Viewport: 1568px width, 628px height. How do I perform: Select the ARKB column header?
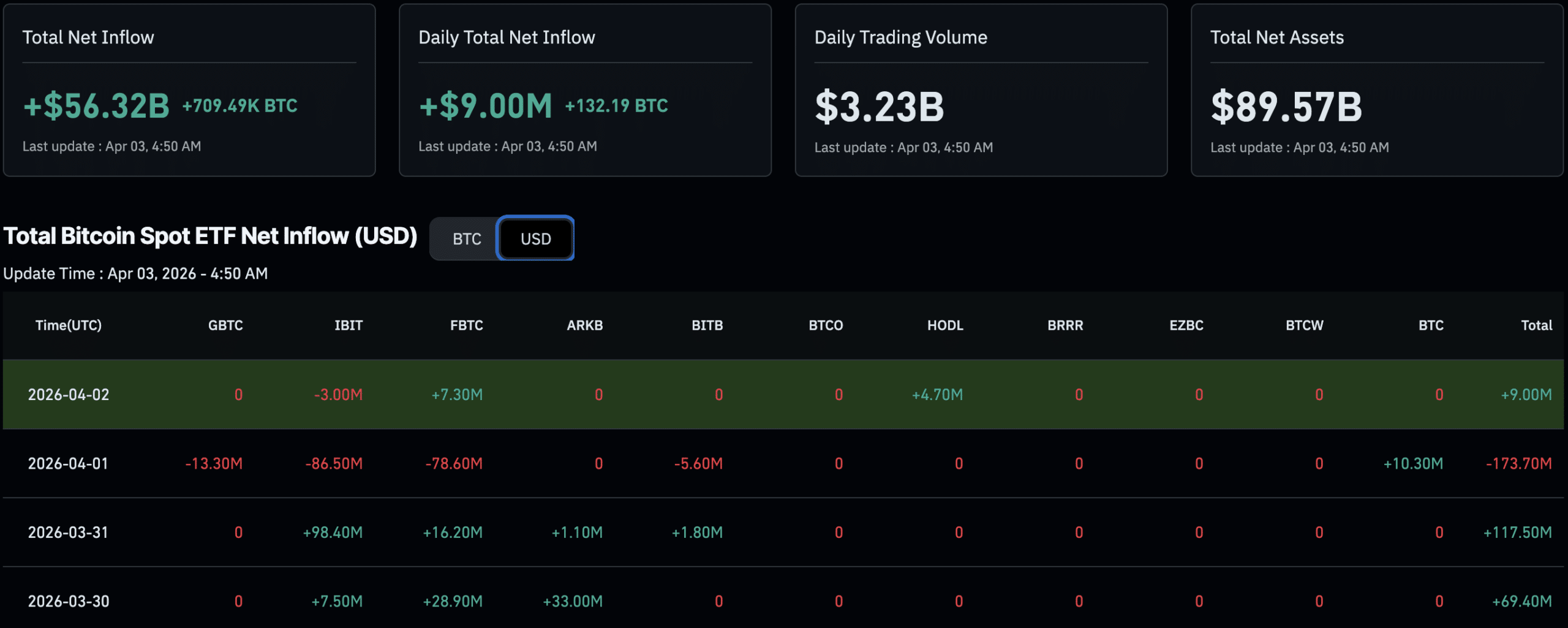[x=585, y=325]
